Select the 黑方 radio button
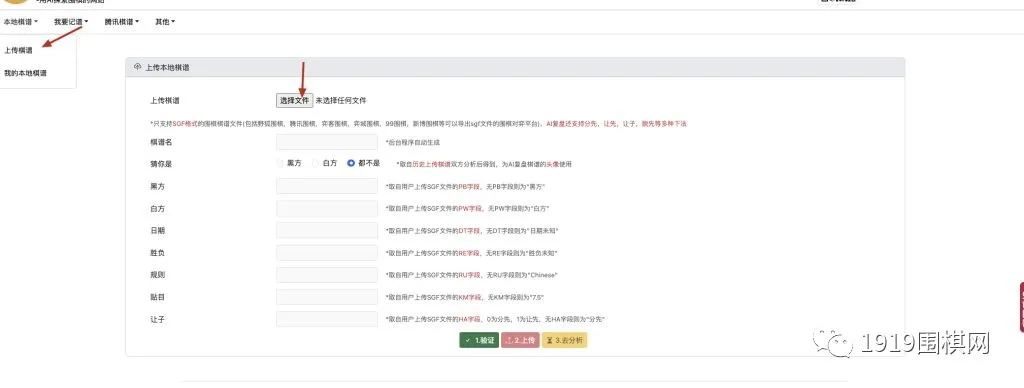The image size is (1024, 388). pos(281,163)
